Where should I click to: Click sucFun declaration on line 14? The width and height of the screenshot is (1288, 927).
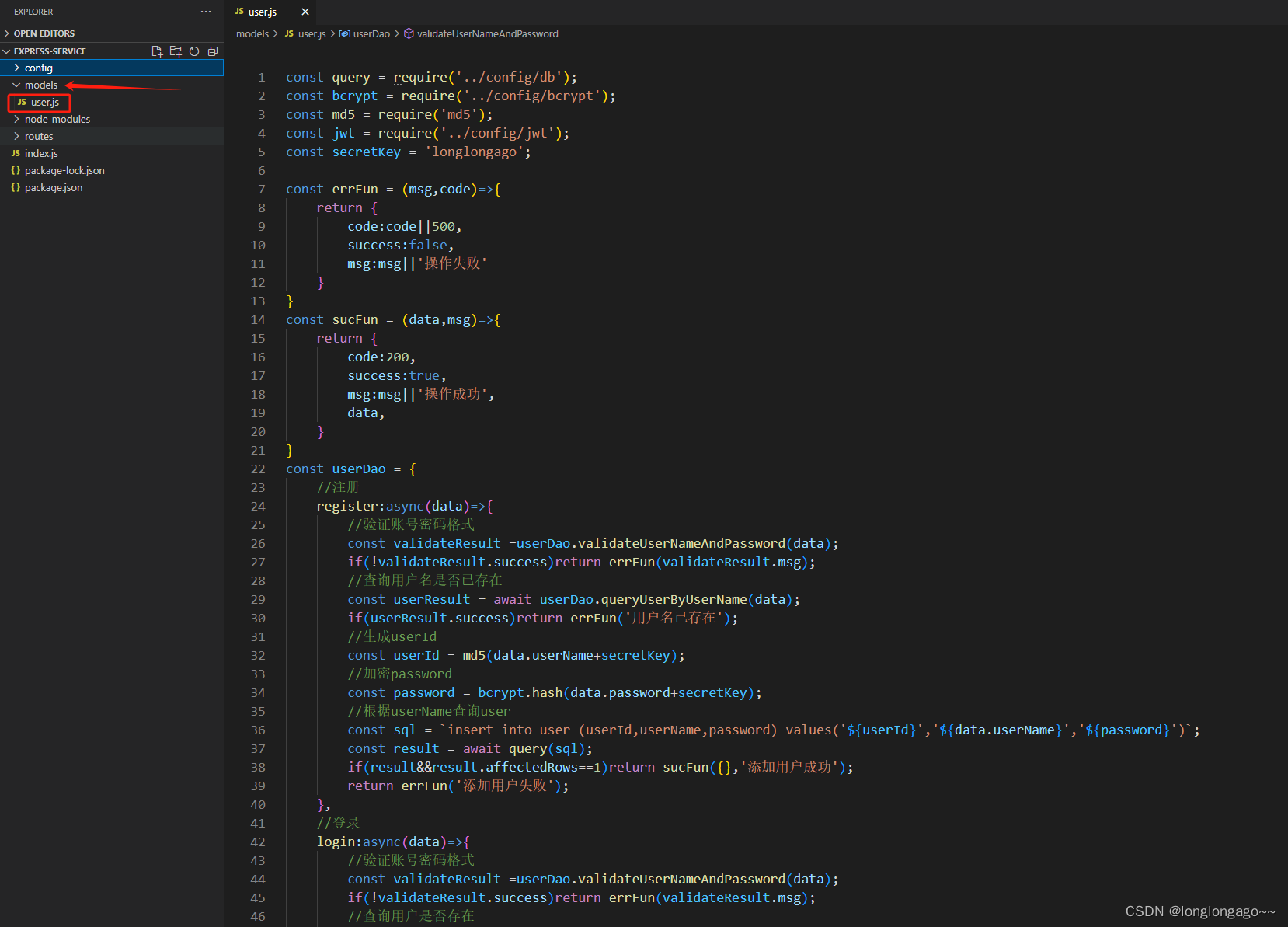(355, 319)
